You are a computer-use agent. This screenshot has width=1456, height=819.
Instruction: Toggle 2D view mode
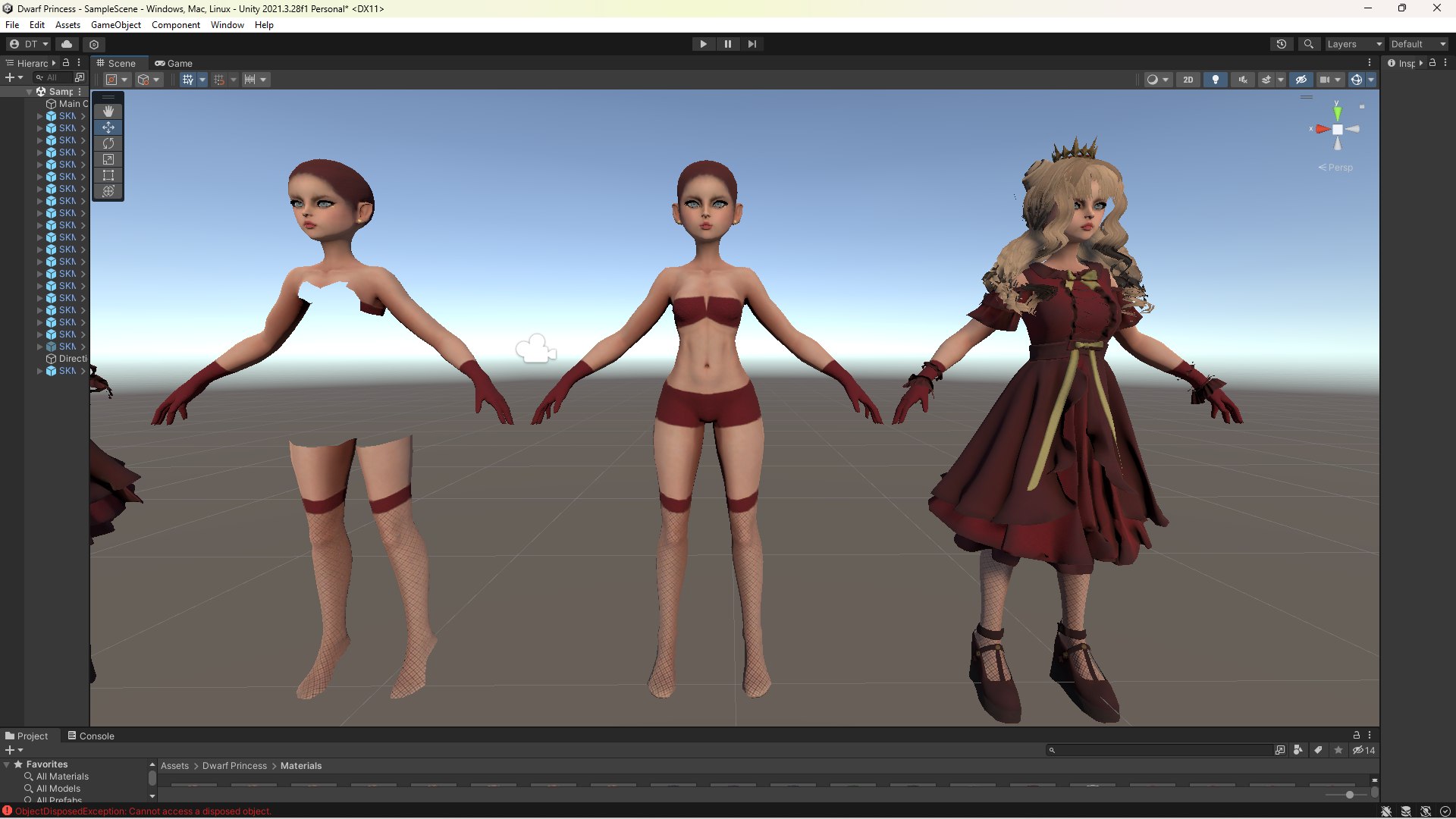tap(1188, 80)
